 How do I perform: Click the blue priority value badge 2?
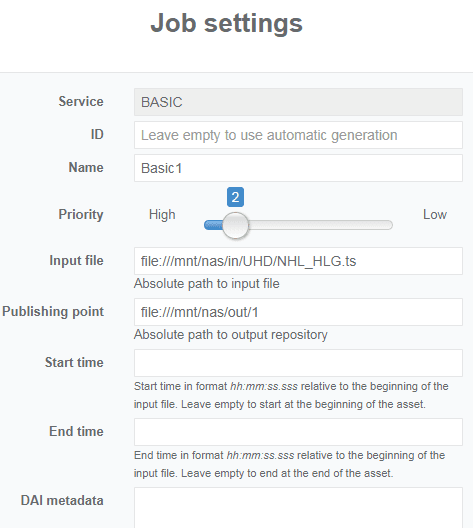(x=235, y=197)
